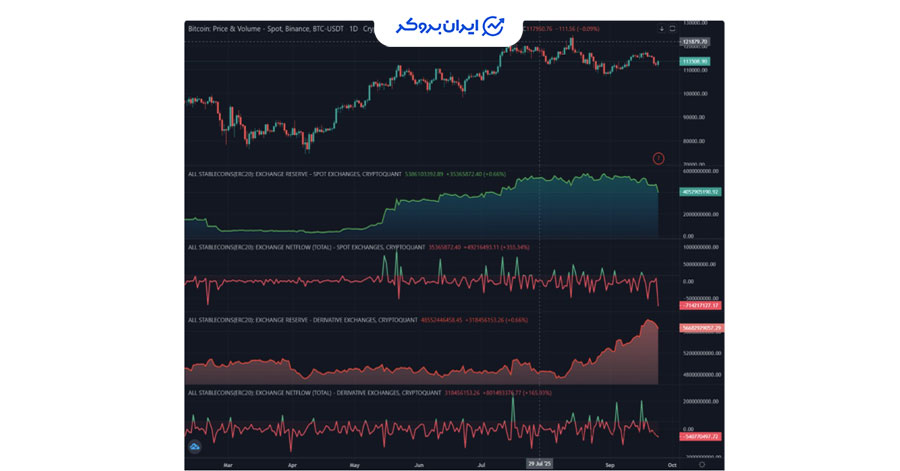Viewport: 900px width, 471px height.
Task: Click the green current price tag on price axis
Action: click(x=695, y=61)
